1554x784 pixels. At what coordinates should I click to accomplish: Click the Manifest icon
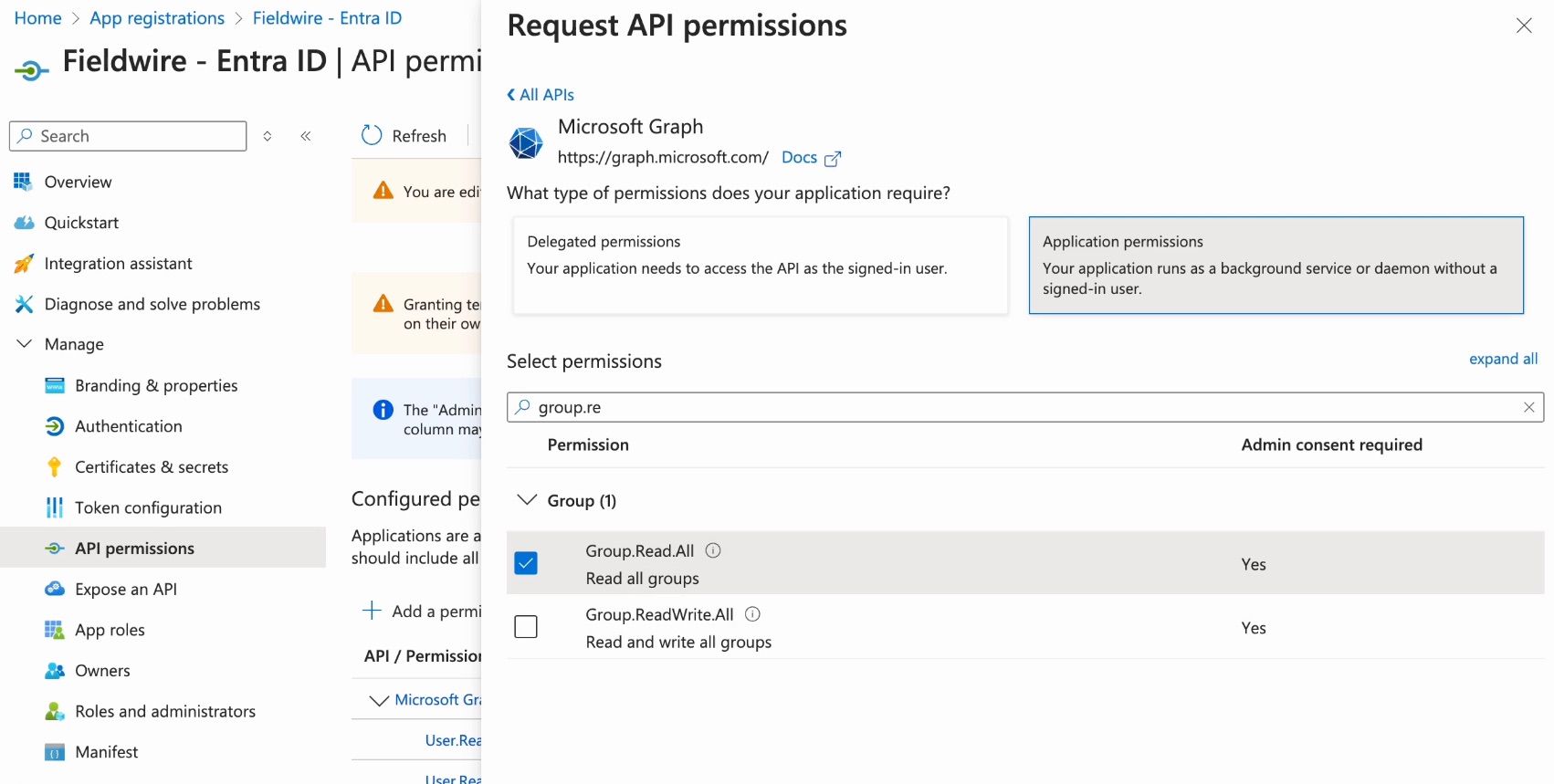coord(55,752)
